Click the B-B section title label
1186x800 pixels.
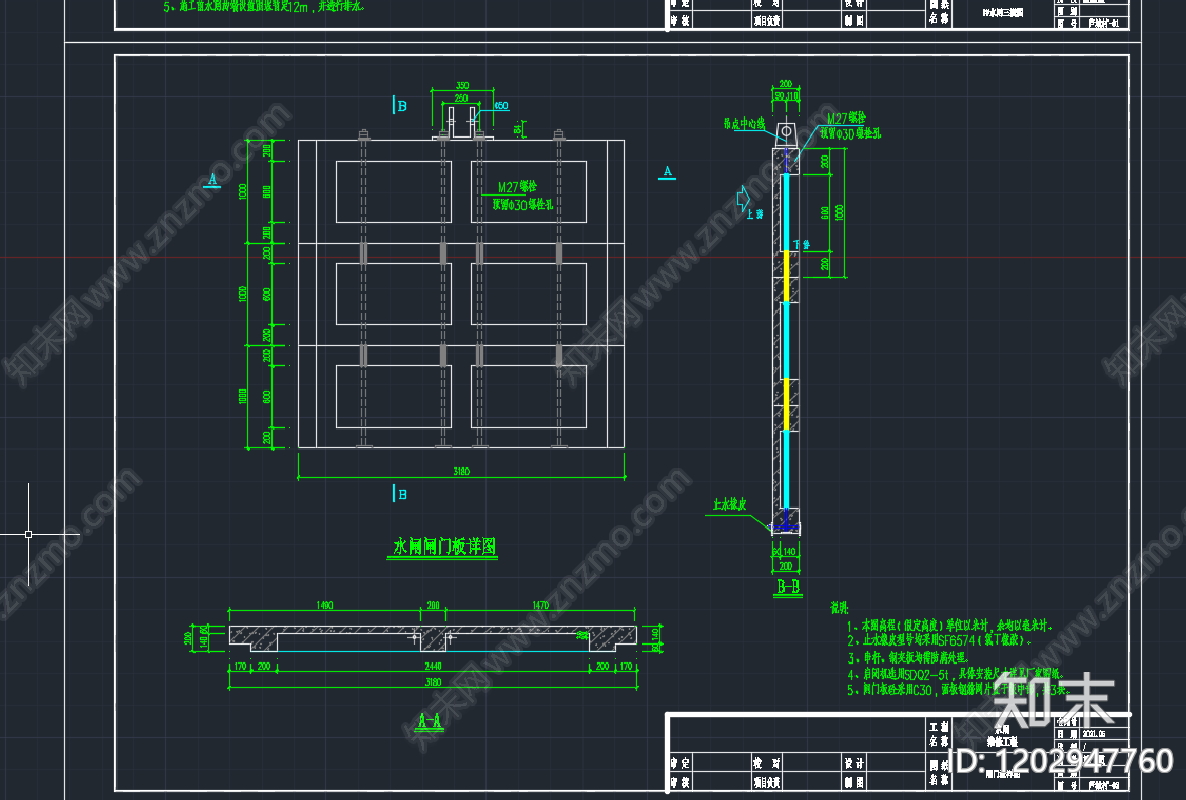tap(787, 586)
